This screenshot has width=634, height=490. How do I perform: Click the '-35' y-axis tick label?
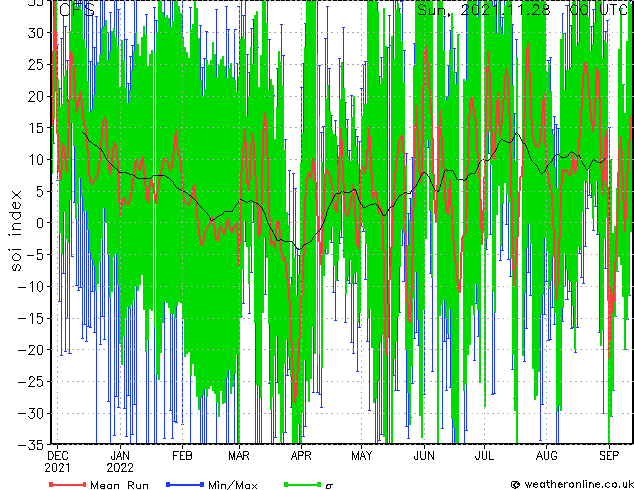(32, 445)
